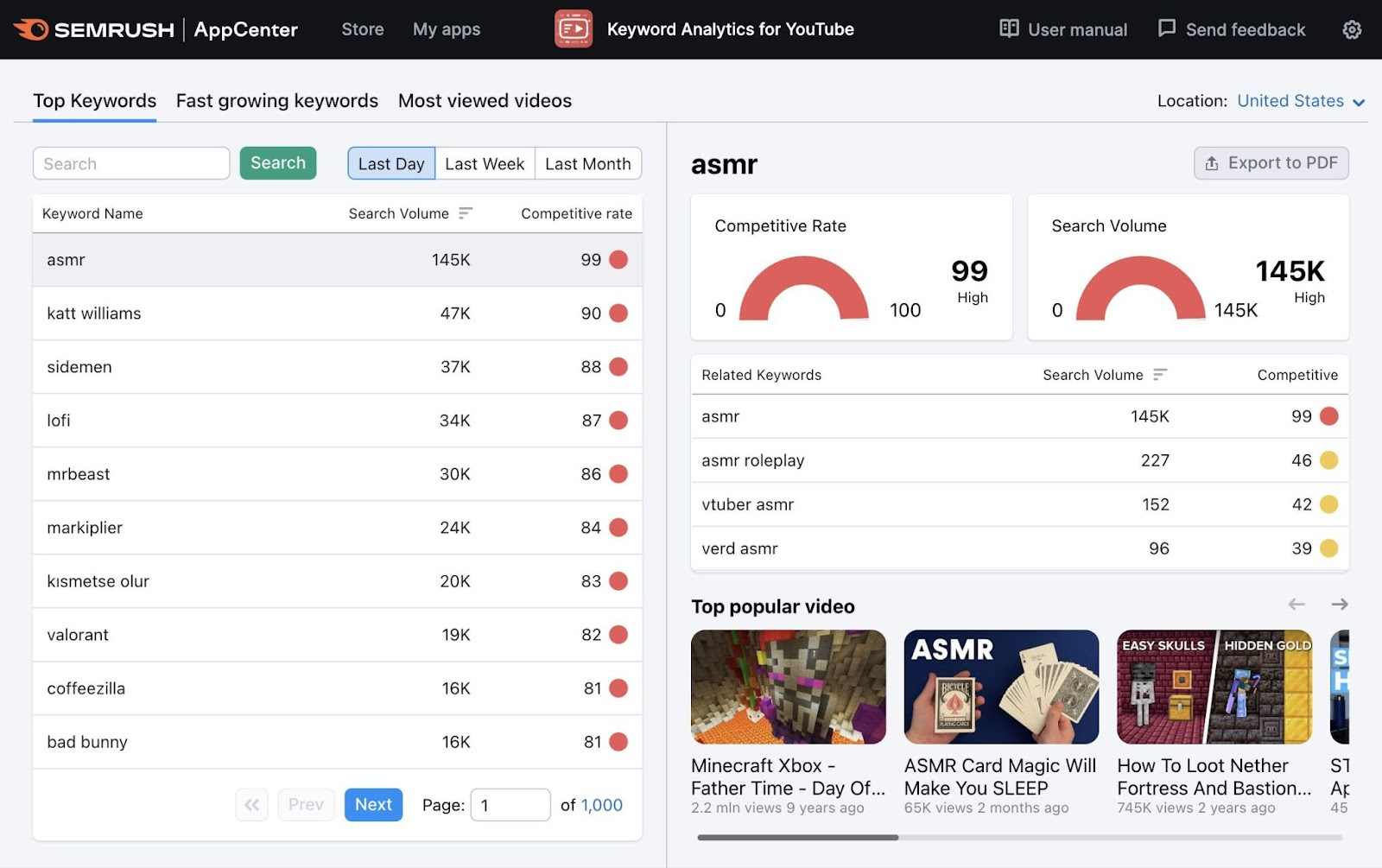Click the Semrush flame logo icon

[31, 29]
